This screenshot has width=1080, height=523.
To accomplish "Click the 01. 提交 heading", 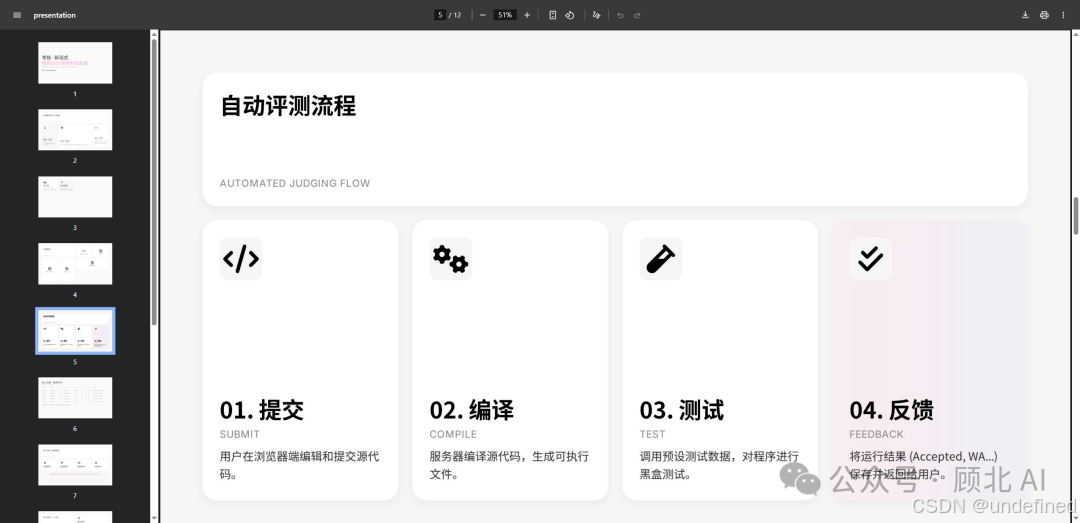I will [x=262, y=410].
